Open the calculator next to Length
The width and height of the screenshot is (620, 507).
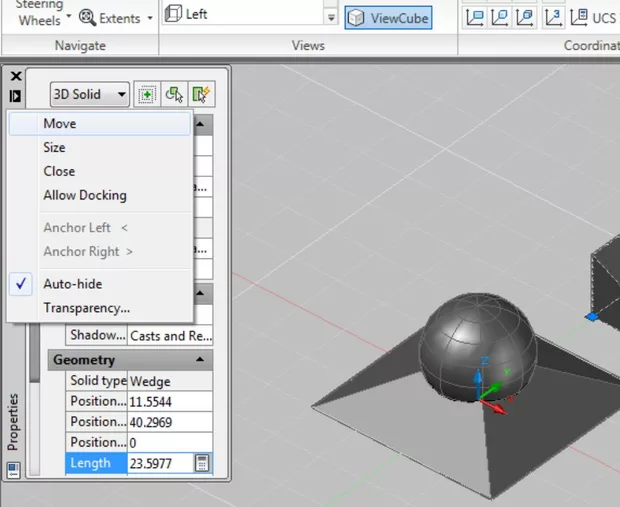(202, 463)
